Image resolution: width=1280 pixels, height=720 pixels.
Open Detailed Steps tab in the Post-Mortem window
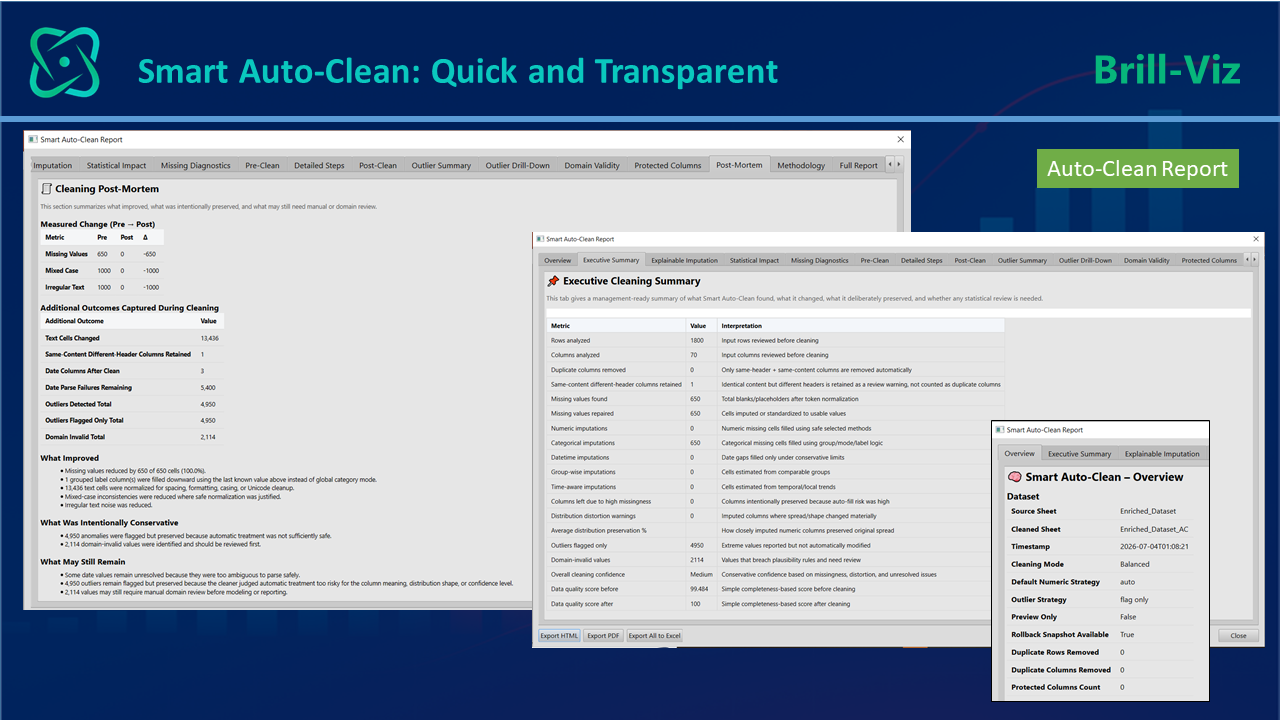pyautogui.click(x=319, y=165)
